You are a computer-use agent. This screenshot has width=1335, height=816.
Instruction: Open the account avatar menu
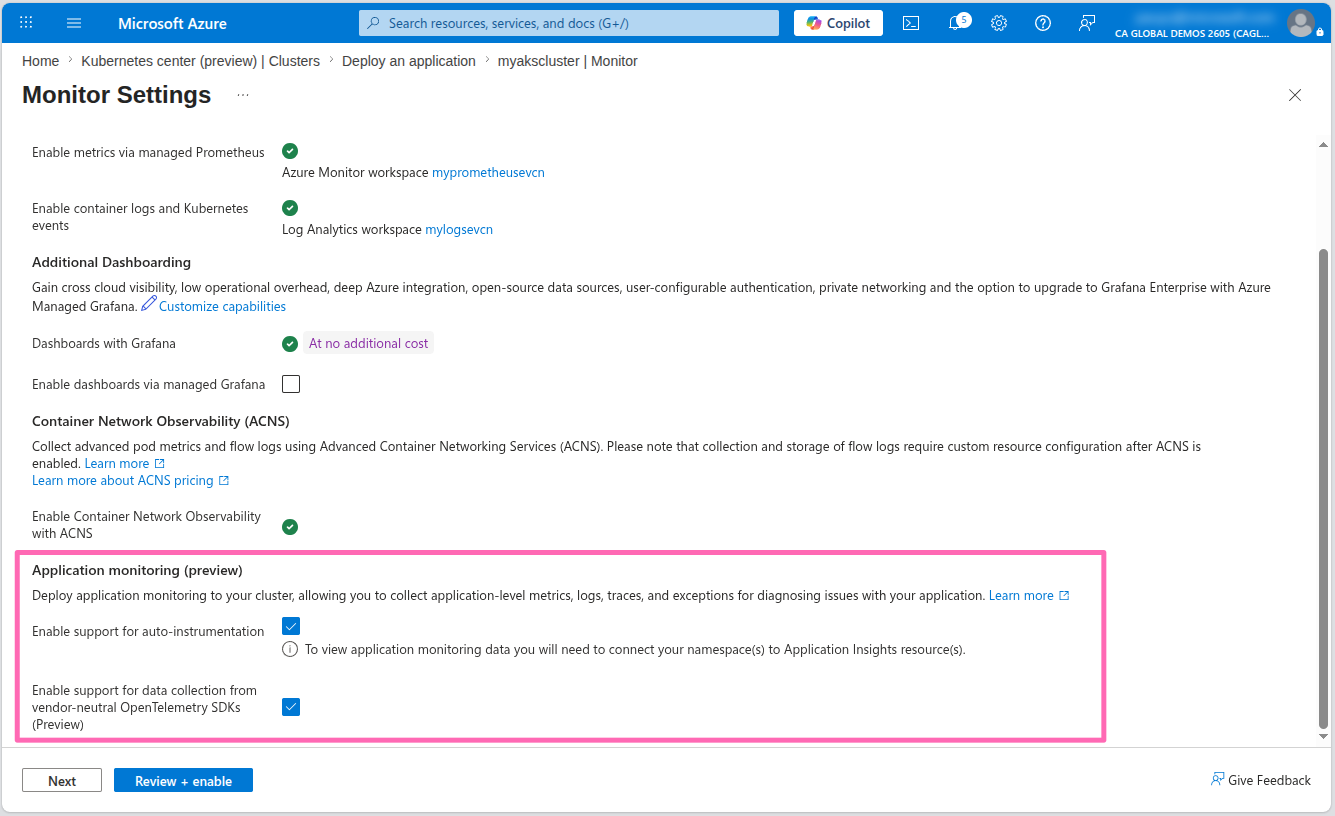pyautogui.click(x=1301, y=23)
